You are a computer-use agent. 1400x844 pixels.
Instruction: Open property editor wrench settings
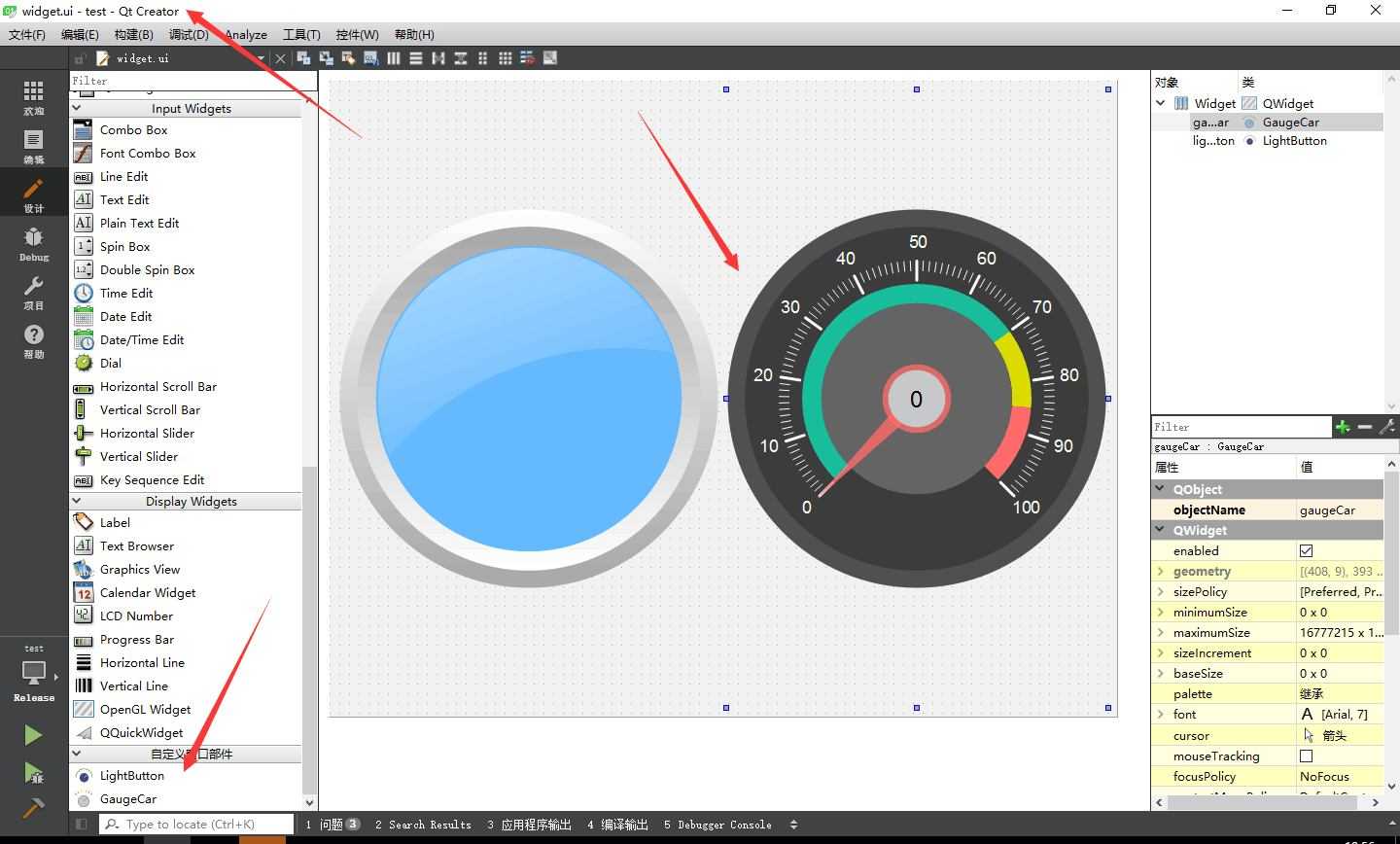click(1387, 427)
